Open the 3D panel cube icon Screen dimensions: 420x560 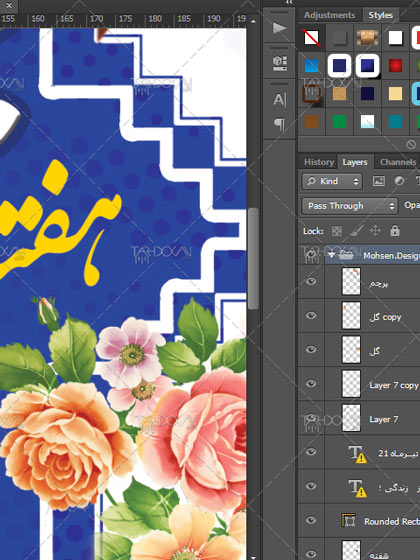pyautogui.click(x=280, y=63)
